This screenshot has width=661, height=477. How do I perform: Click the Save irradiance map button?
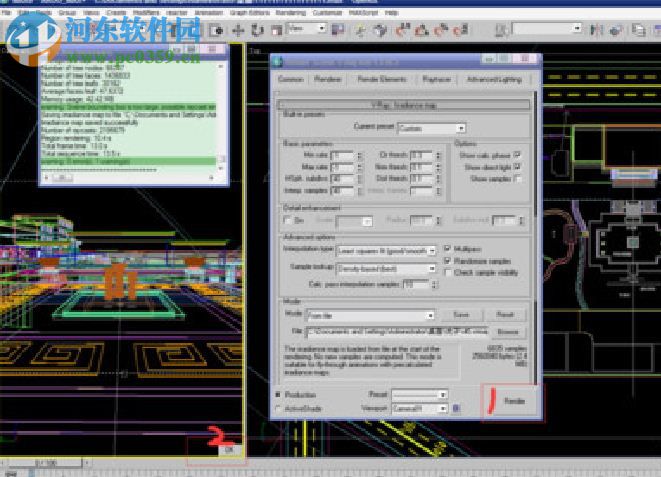(461, 315)
